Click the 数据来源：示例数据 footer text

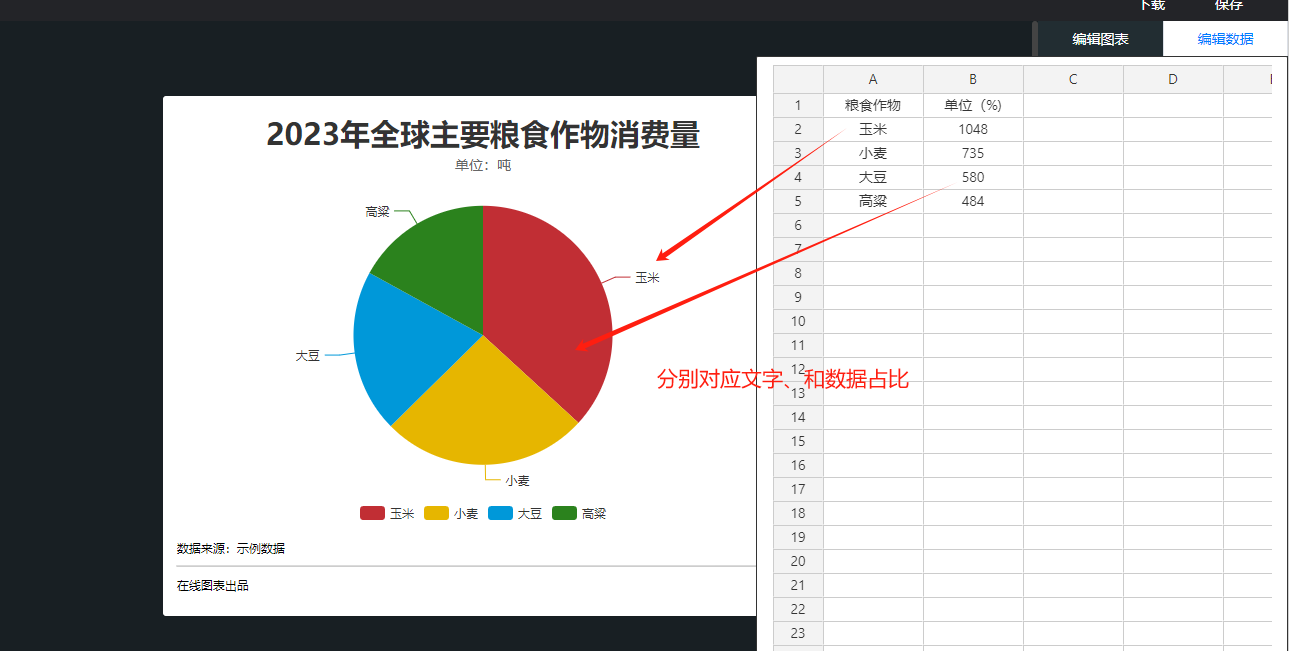tap(231, 548)
